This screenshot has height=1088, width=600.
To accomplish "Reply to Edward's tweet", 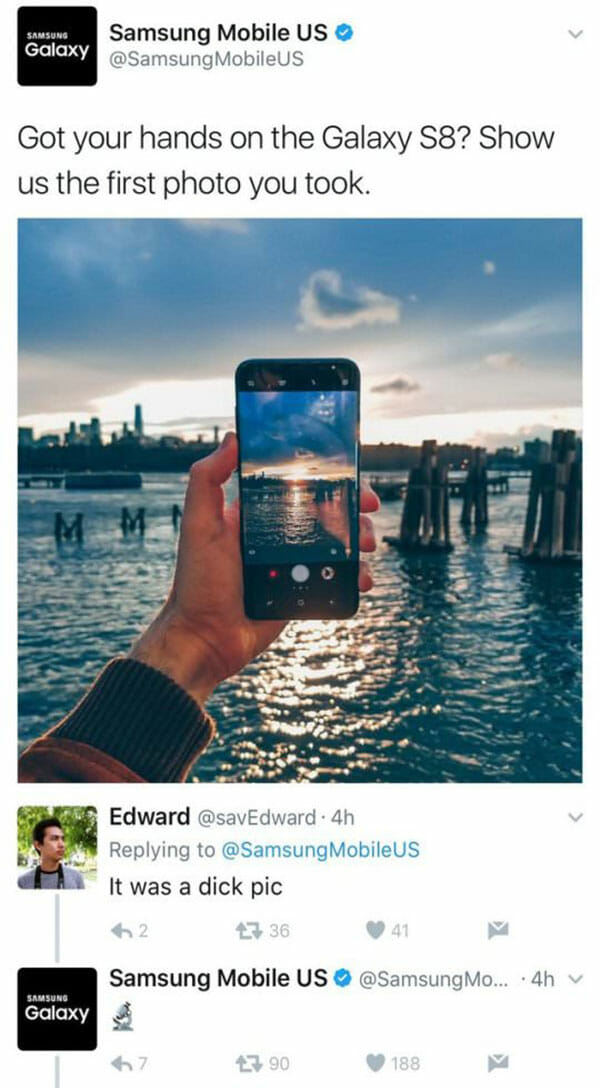I will point(121,930).
